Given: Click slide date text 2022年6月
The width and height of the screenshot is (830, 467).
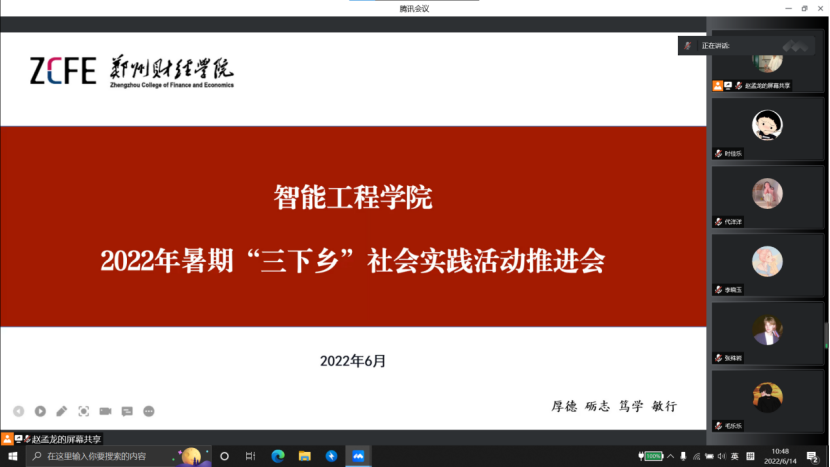Looking at the screenshot, I should point(353,361).
